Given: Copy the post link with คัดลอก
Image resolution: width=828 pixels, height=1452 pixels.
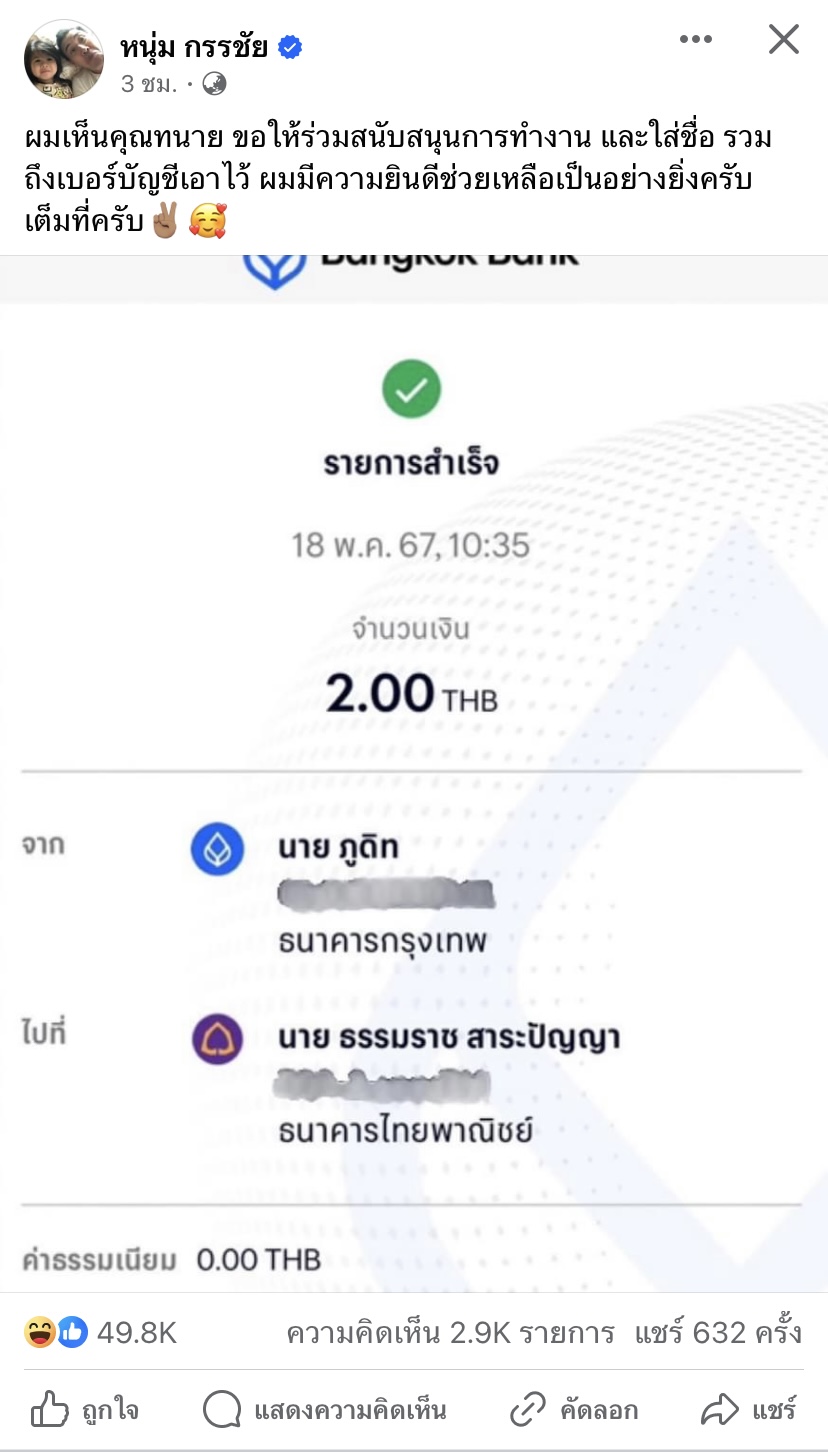Looking at the screenshot, I should [x=573, y=1410].
